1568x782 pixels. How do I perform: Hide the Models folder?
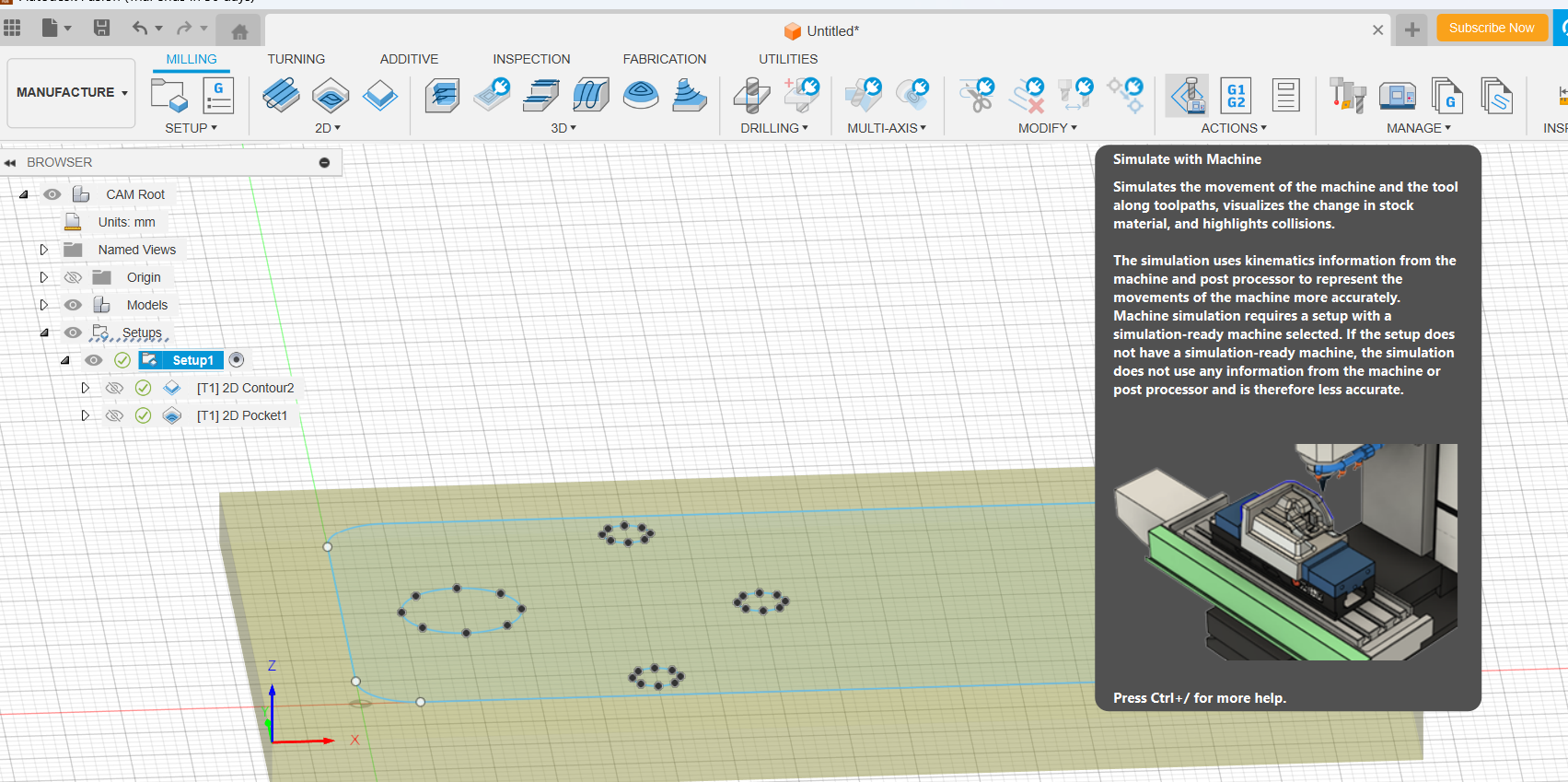[x=73, y=305]
